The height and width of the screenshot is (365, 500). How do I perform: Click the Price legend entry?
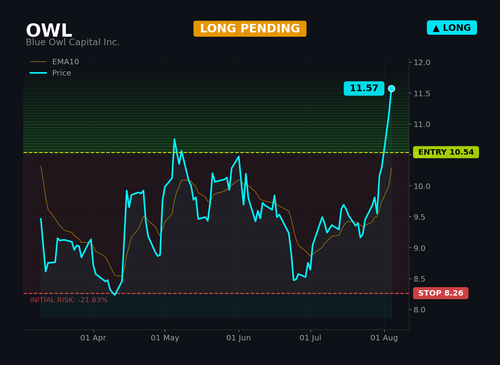coord(50,73)
